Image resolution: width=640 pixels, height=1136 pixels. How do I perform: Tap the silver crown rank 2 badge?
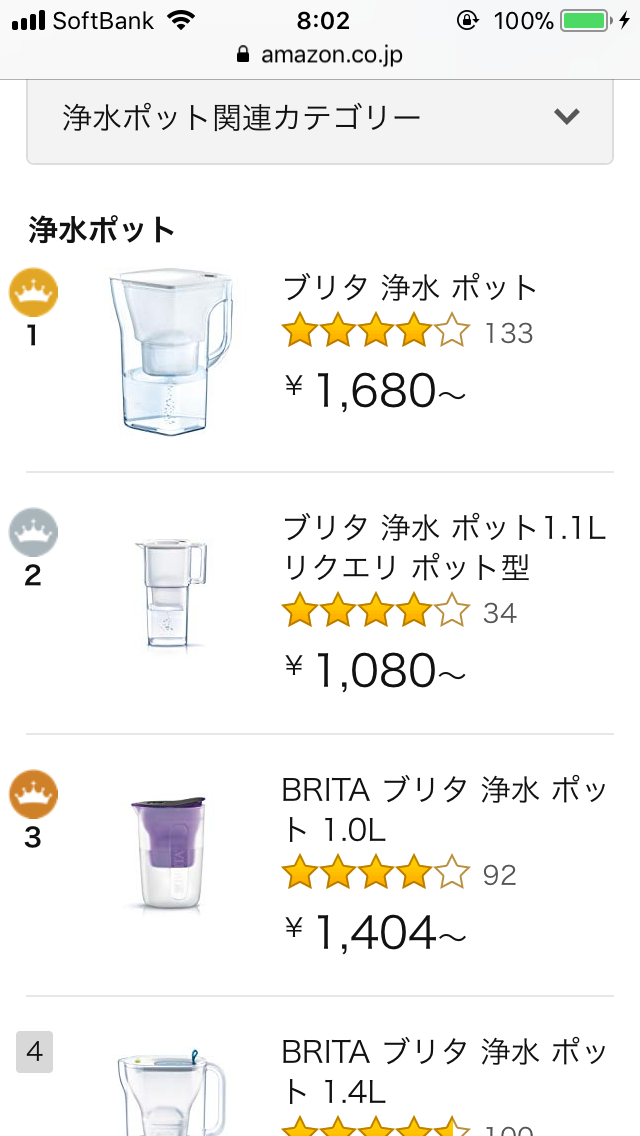33,532
